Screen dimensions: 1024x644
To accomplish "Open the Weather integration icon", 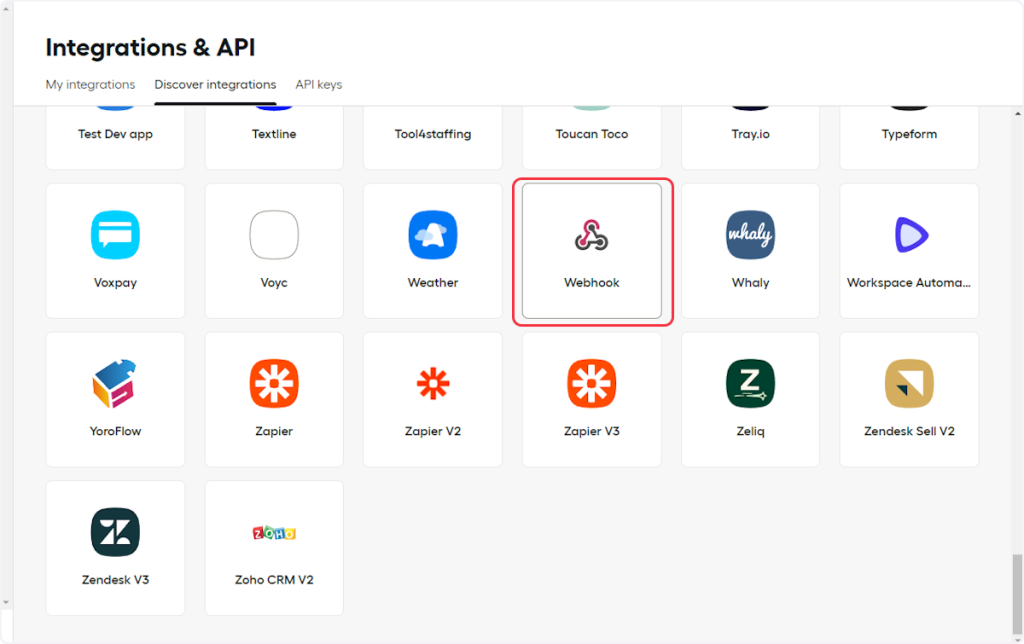I will [433, 235].
